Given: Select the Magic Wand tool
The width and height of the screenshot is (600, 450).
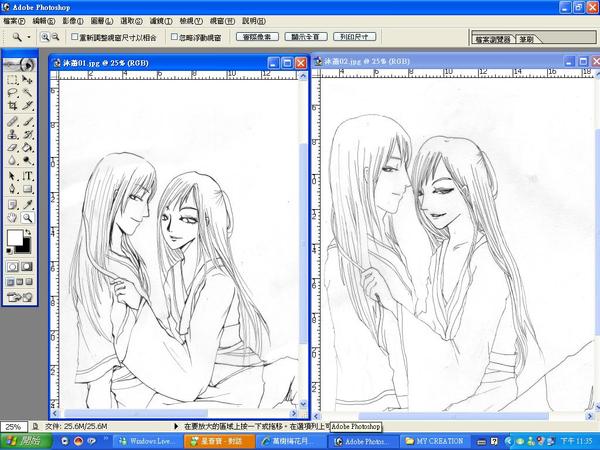Looking at the screenshot, I should [27, 92].
